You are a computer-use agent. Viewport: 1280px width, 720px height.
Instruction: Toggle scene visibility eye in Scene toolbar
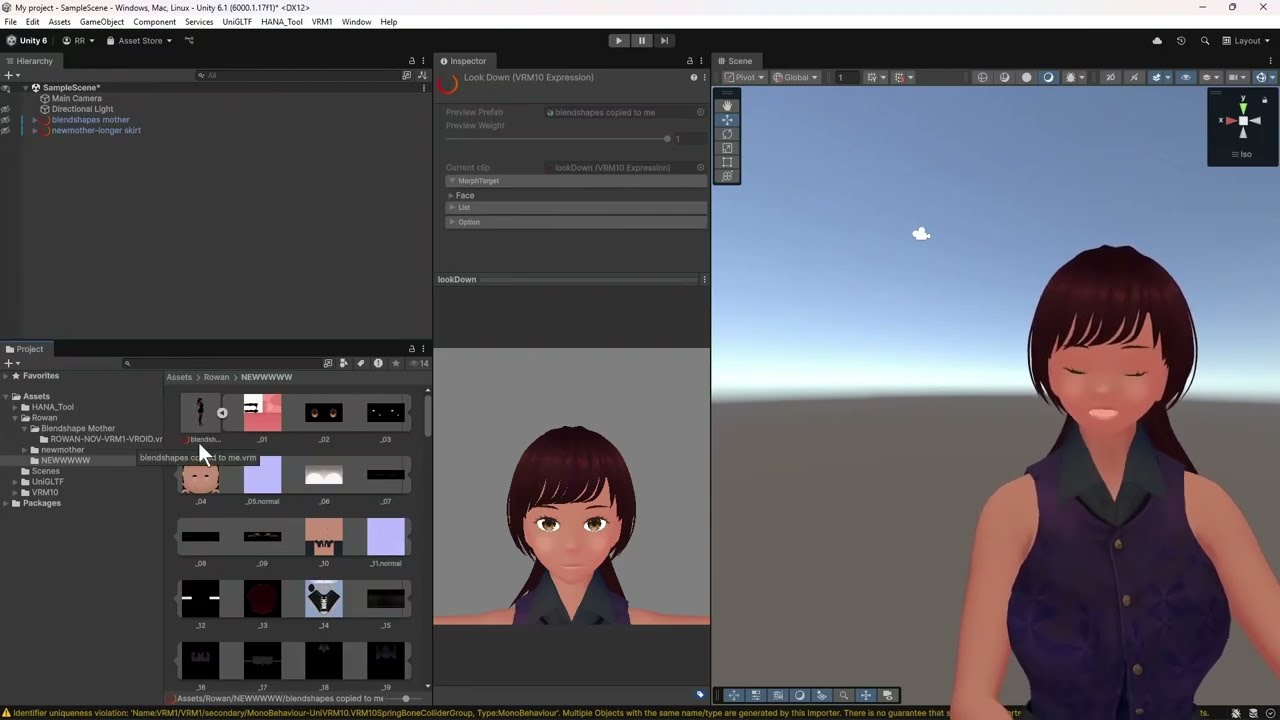(x=1186, y=77)
